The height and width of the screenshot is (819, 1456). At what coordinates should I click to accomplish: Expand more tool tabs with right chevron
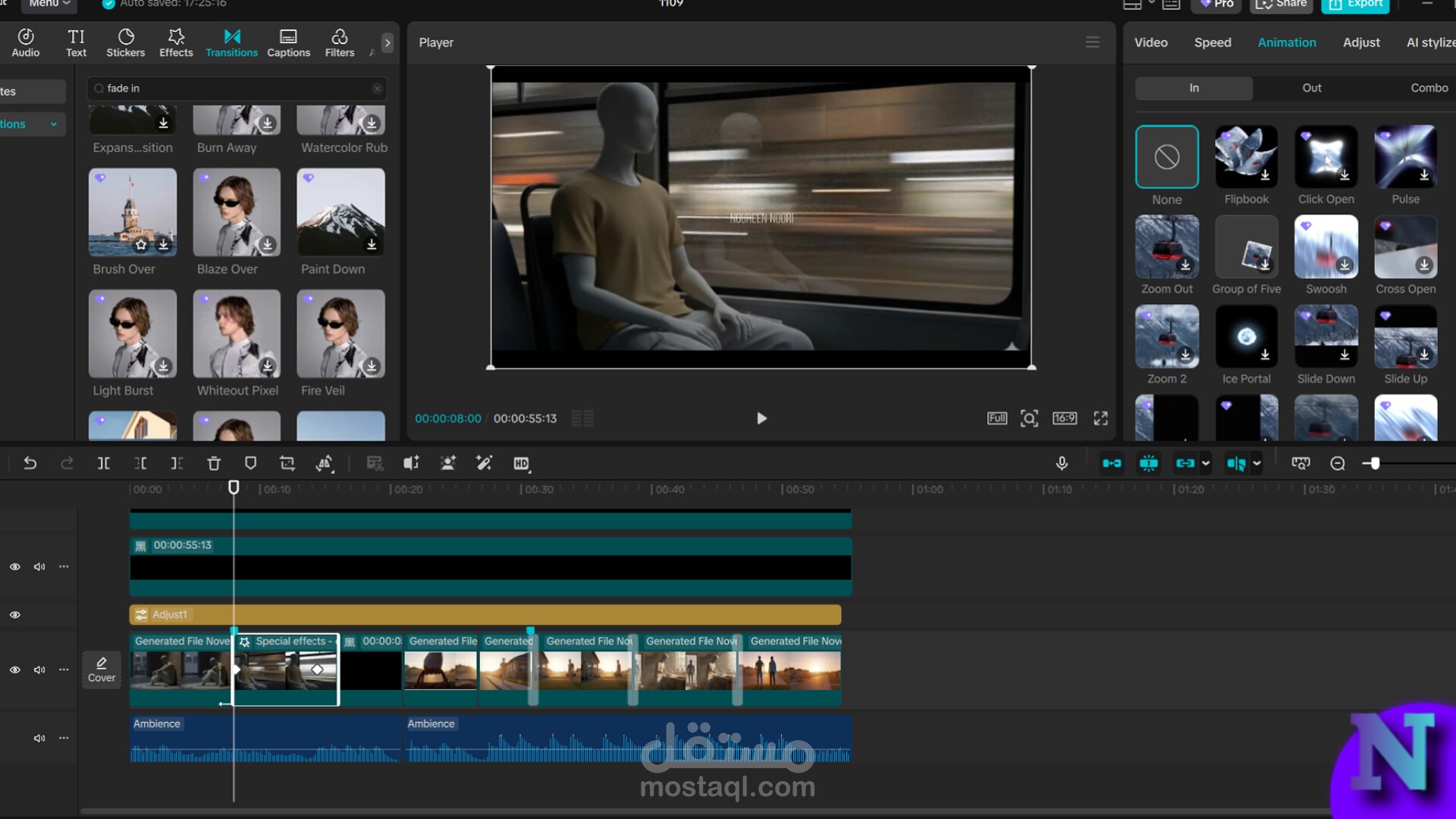click(x=388, y=42)
